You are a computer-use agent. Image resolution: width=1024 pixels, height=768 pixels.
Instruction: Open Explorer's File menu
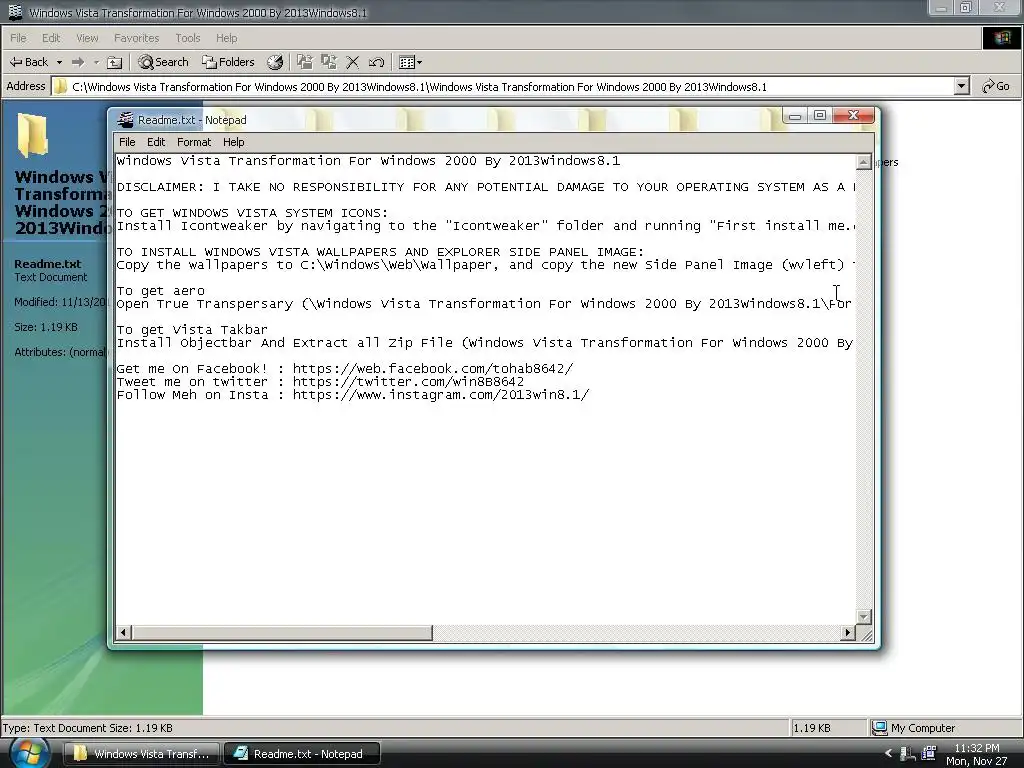point(18,38)
